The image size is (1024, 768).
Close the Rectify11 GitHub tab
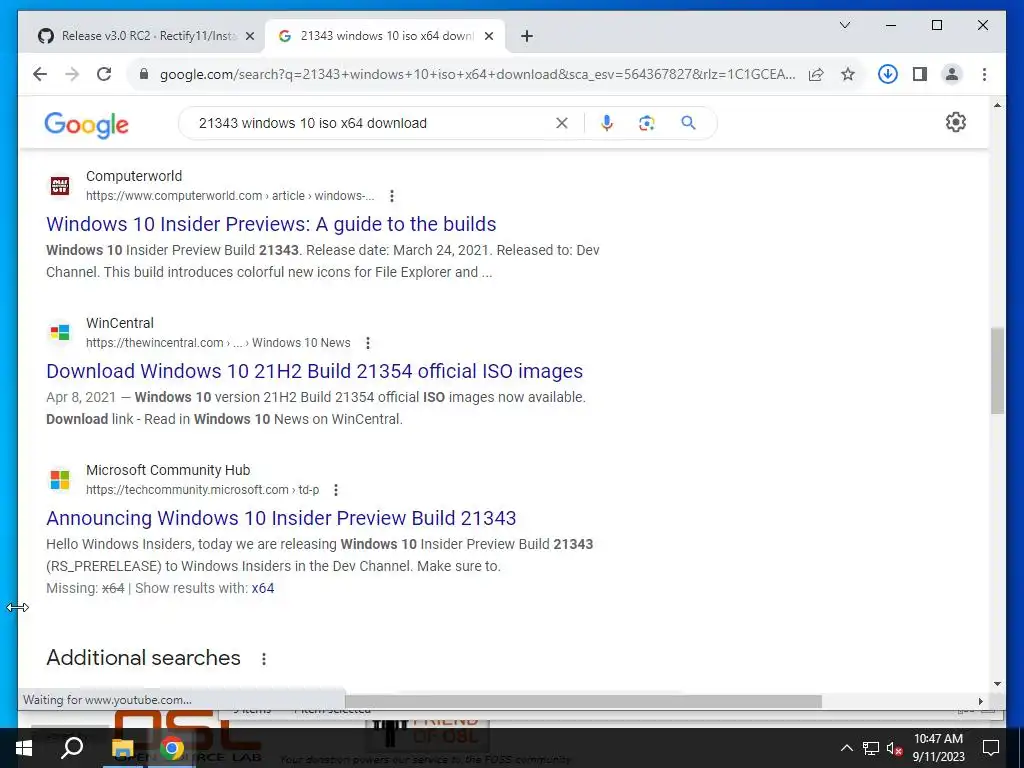point(249,37)
